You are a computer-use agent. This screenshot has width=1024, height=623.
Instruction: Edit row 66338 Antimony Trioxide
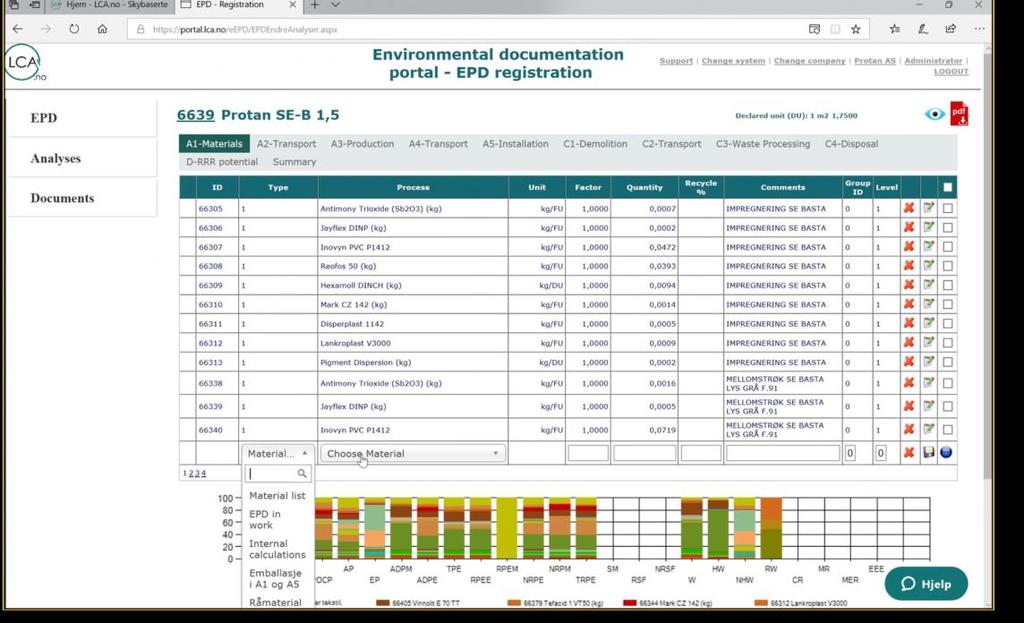pyautogui.click(x=929, y=383)
